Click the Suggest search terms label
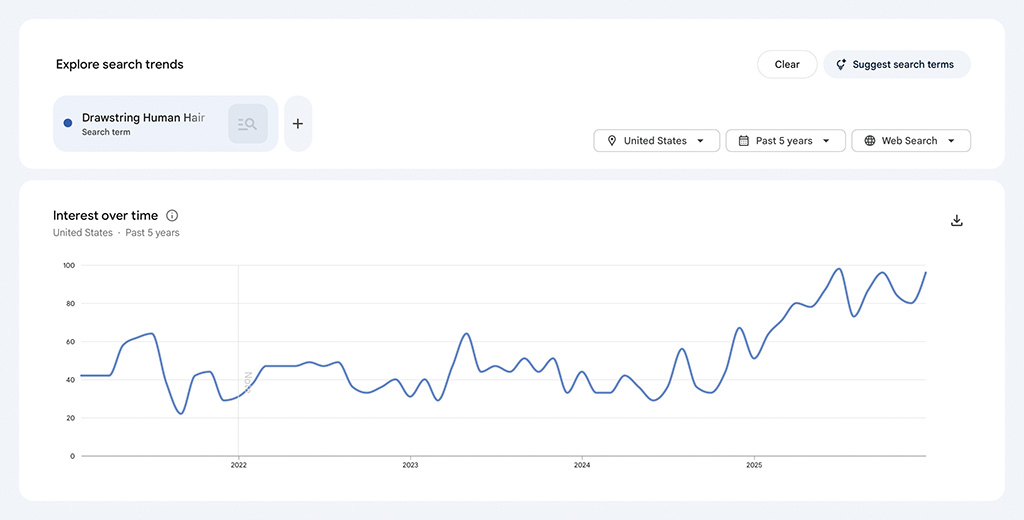1024x520 pixels. pyautogui.click(x=903, y=65)
